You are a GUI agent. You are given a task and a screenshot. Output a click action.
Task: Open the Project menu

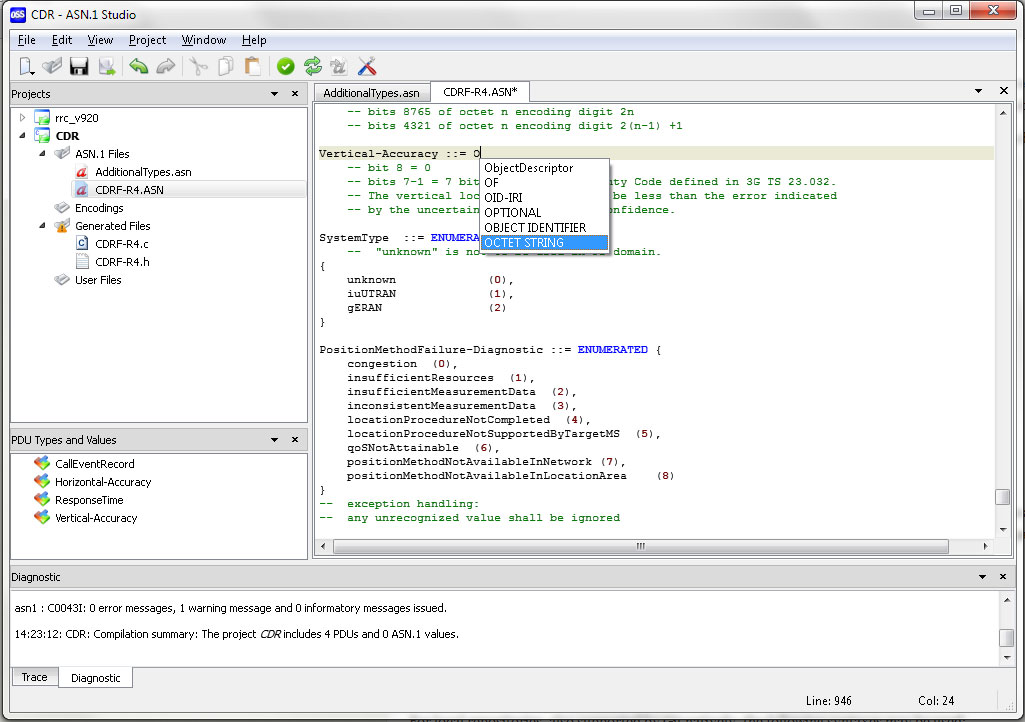tap(147, 40)
